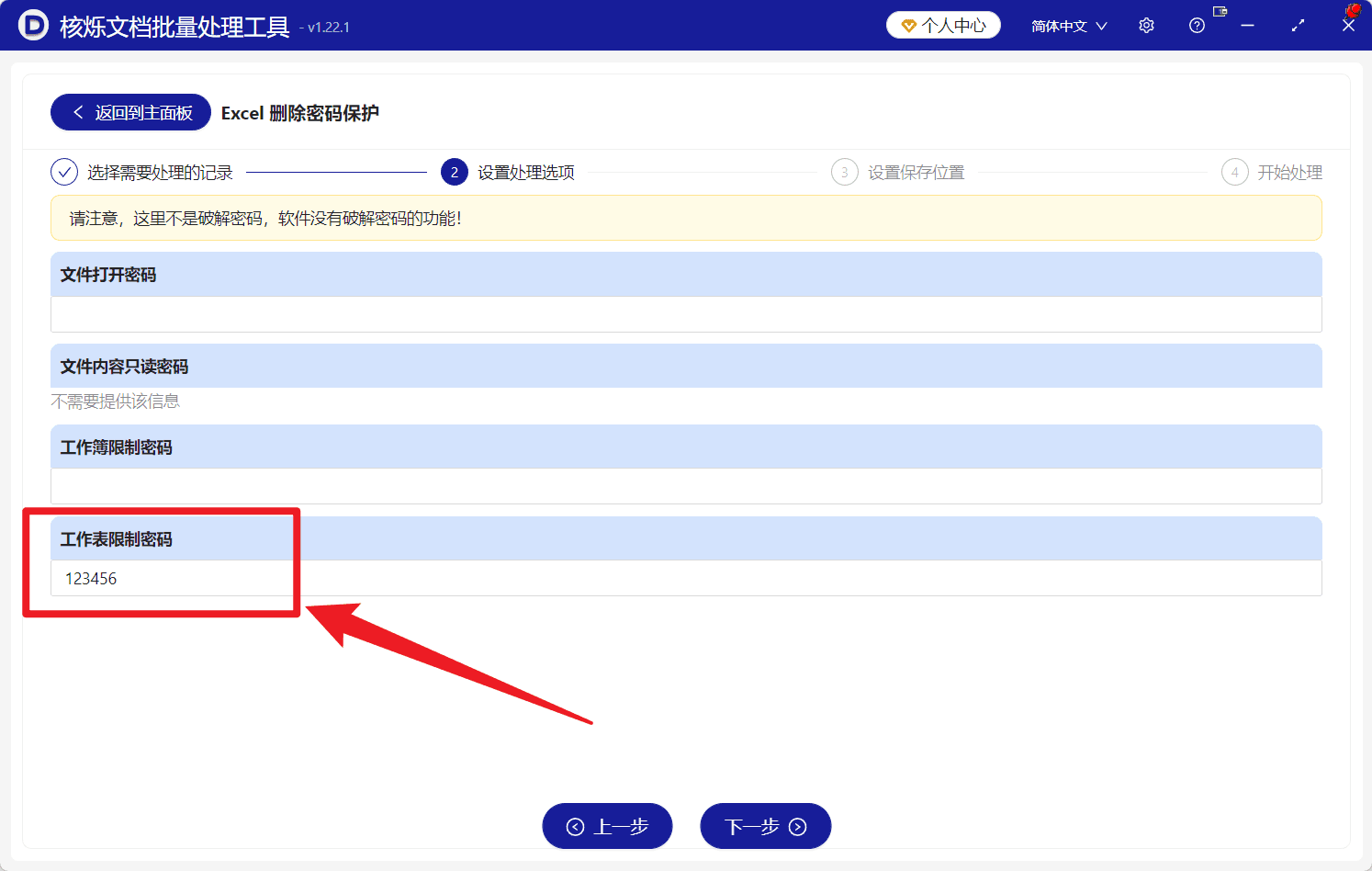Click the 下一步 next button

point(766,826)
